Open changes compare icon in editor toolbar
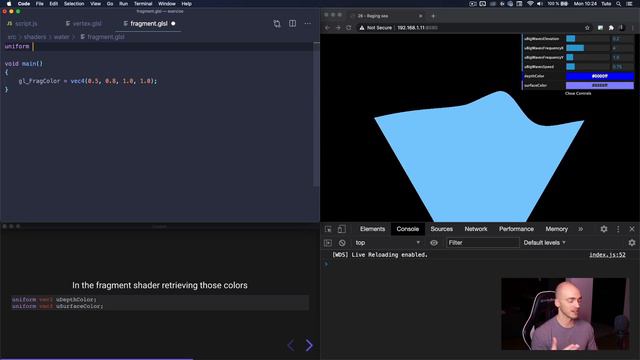 pos(277,24)
